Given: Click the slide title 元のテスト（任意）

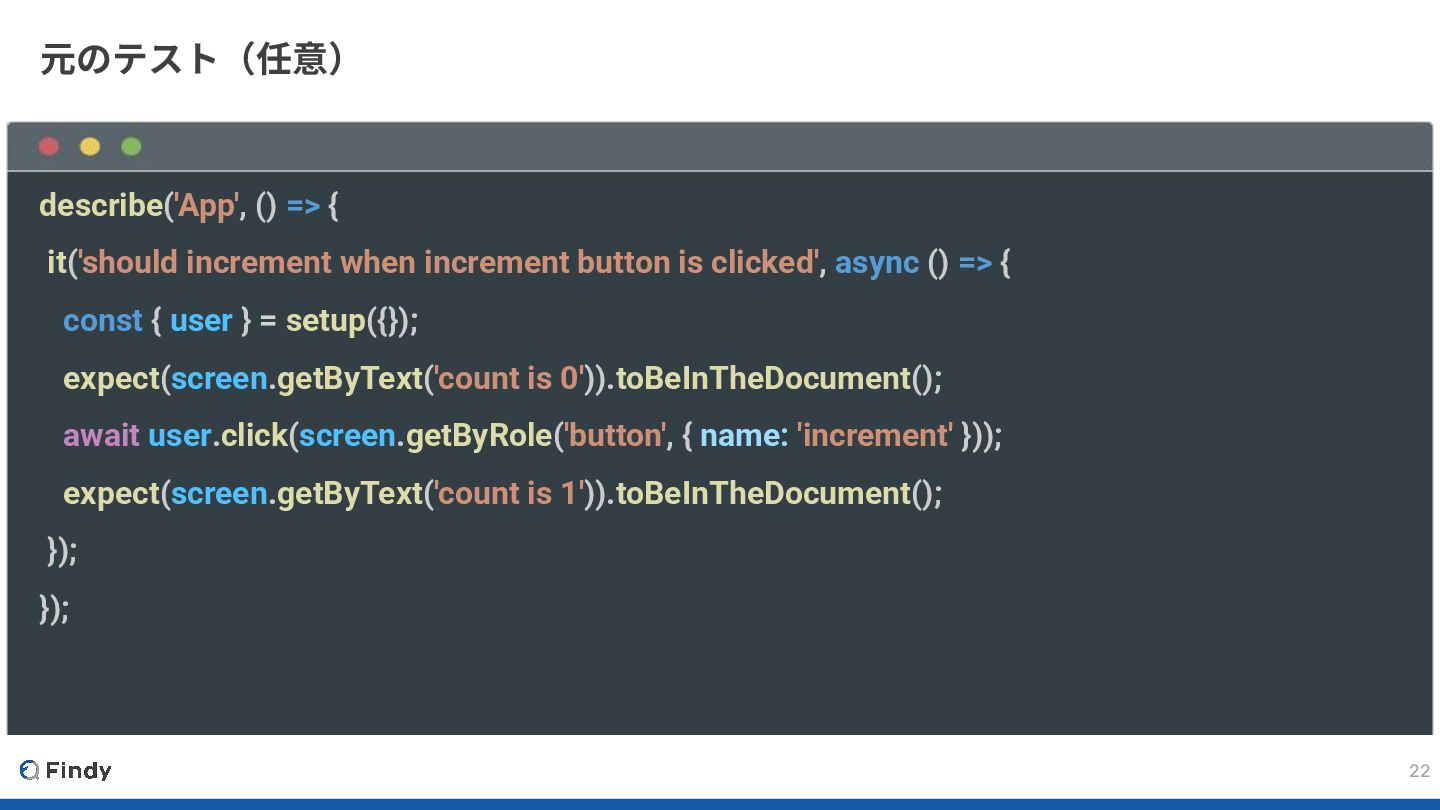Looking at the screenshot, I should coord(196,60).
